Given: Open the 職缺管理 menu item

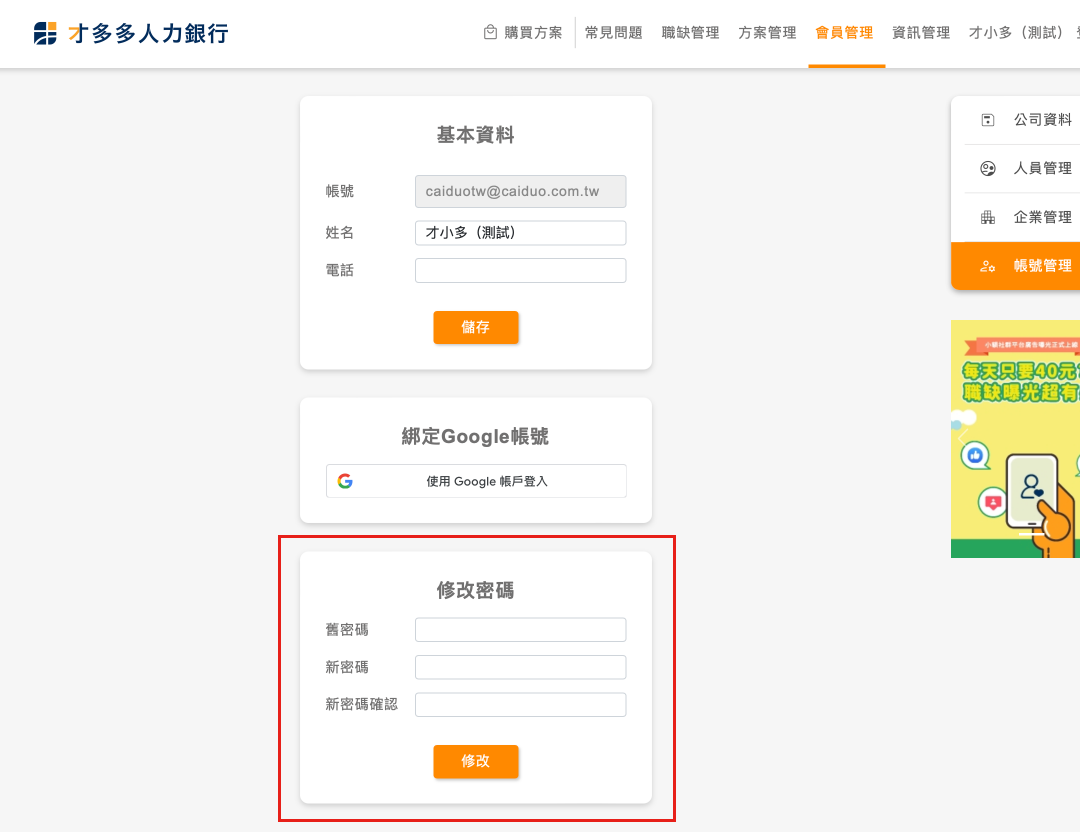Looking at the screenshot, I should coord(690,33).
